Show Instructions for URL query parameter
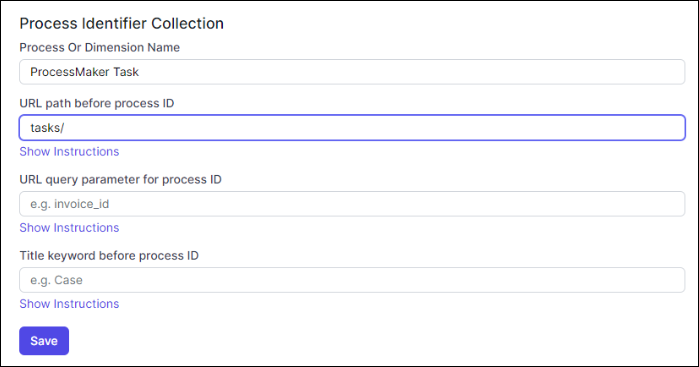699x367 pixels. click(69, 228)
